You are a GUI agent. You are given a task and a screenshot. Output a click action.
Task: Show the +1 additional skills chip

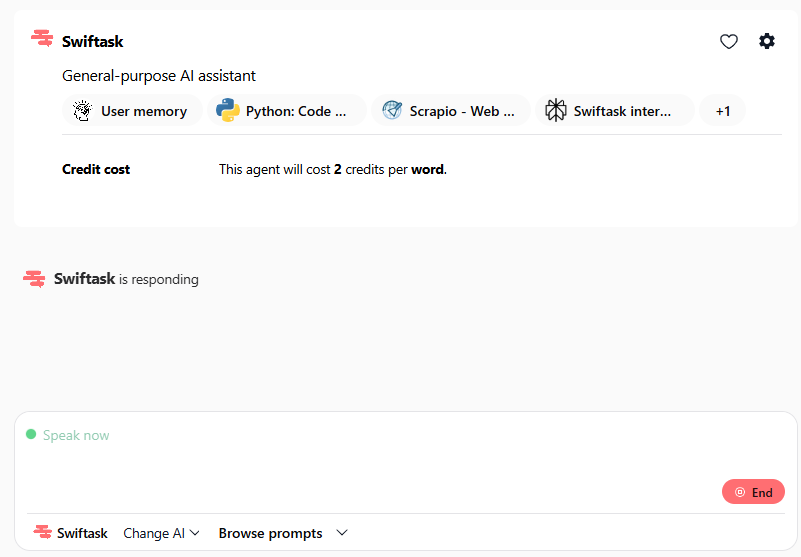(722, 110)
